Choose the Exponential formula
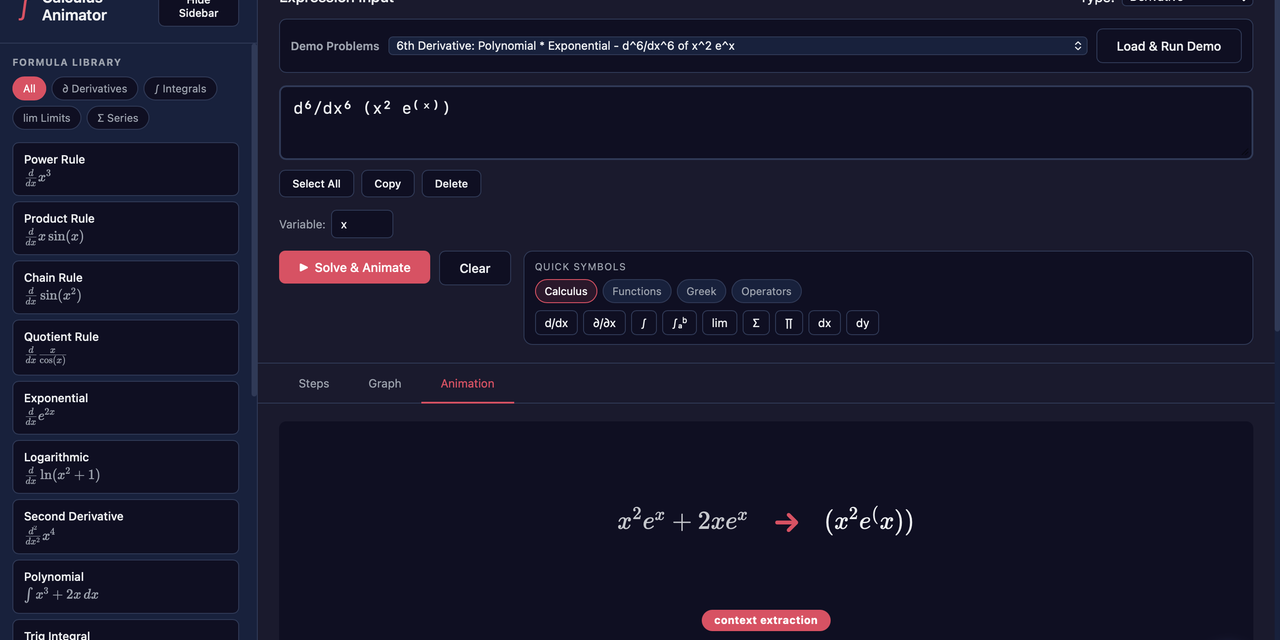The height and width of the screenshot is (640, 1280). 125,408
